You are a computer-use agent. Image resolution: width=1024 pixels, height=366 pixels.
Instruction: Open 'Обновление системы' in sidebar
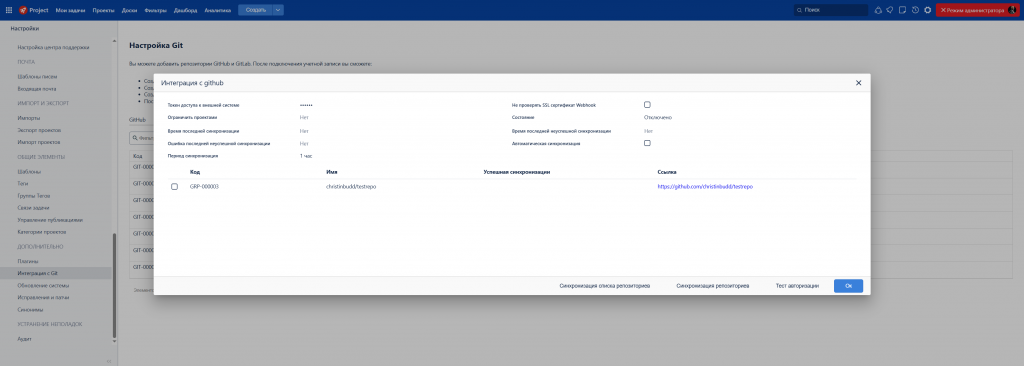point(44,286)
